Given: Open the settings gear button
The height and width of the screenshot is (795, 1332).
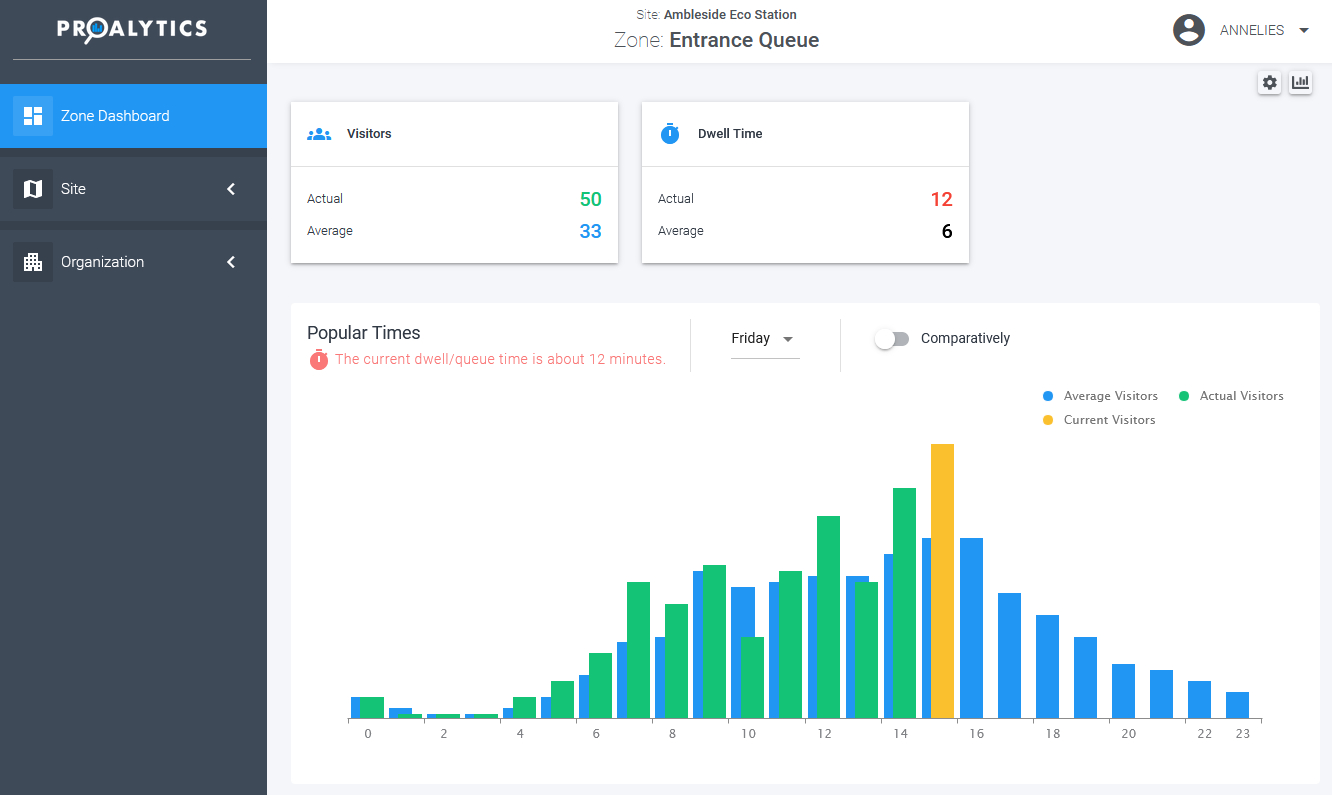Looking at the screenshot, I should click(1270, 83).
